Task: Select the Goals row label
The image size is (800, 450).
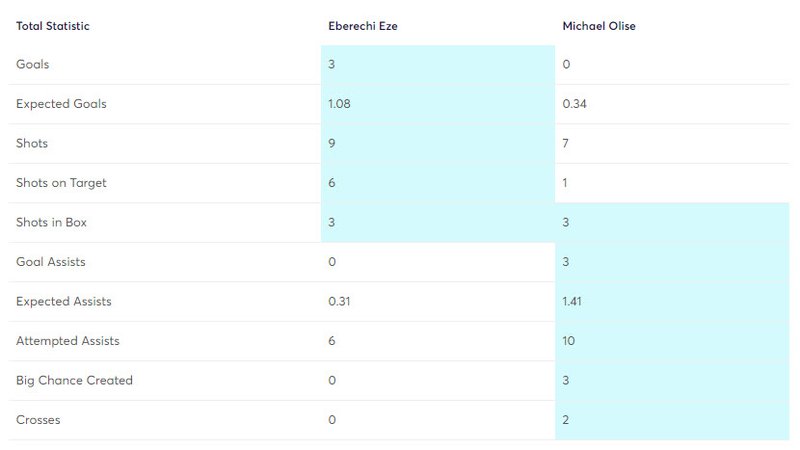Action: tap(32, 64)
